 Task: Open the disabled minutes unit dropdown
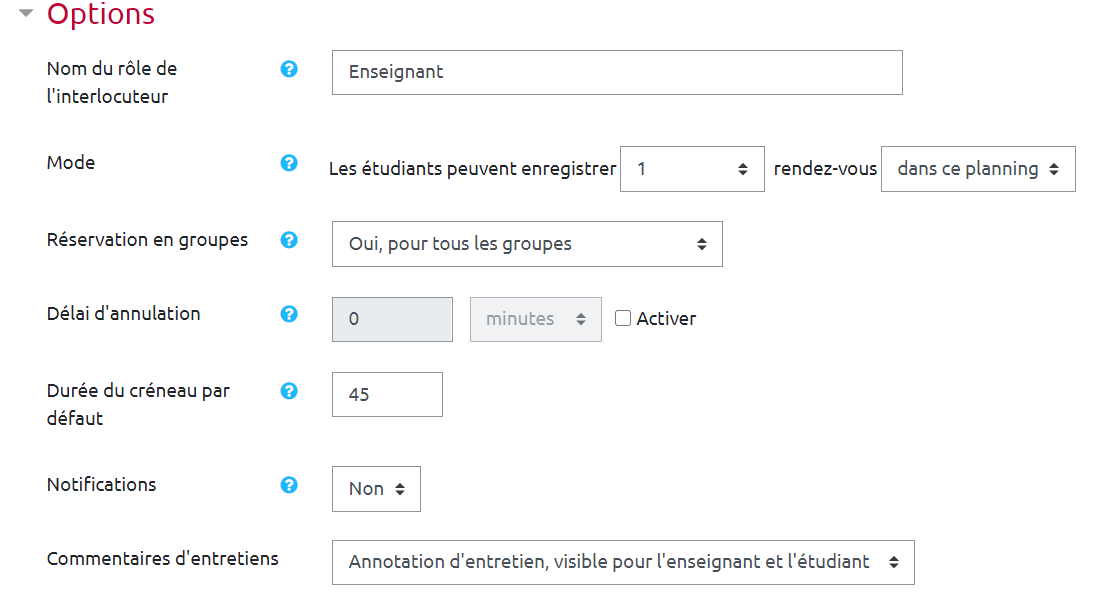click(x=535, y=319)
